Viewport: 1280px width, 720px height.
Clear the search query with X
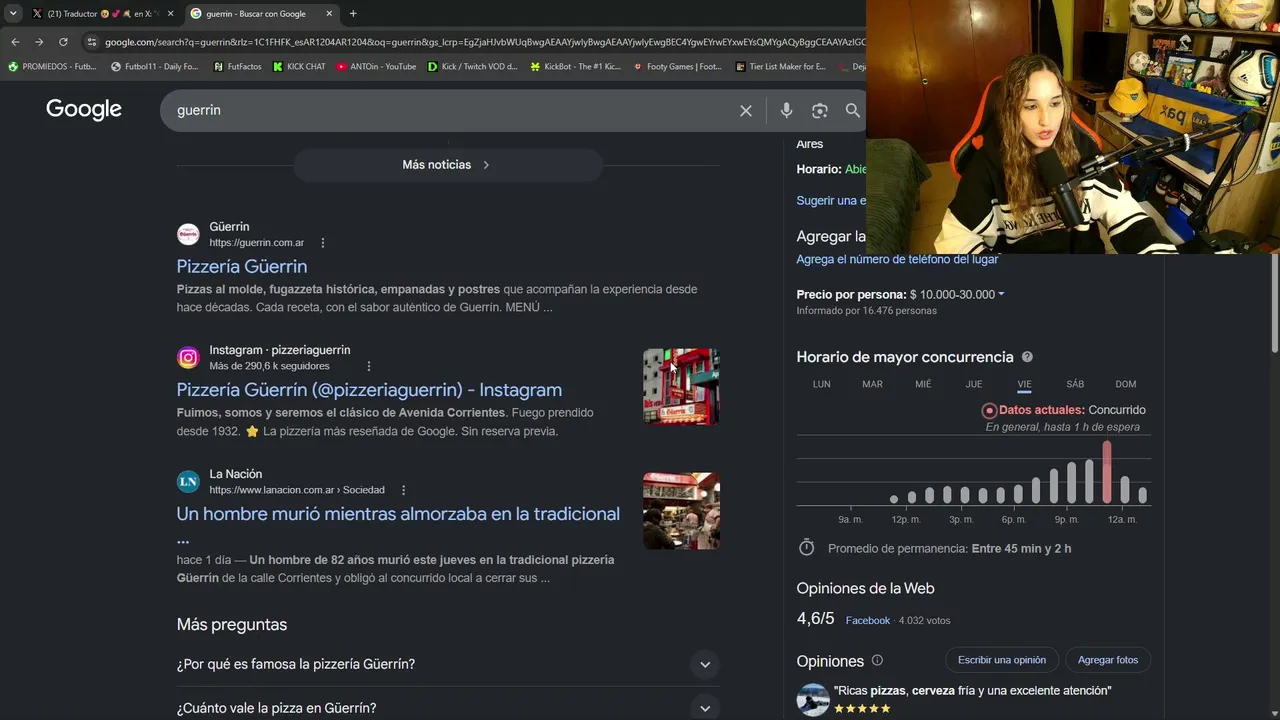point(746,111)
